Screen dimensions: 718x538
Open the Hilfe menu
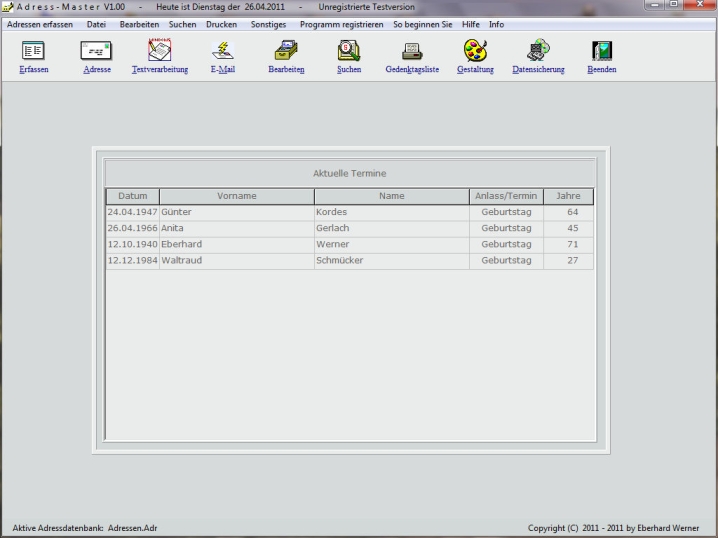(x=470, y=24)
